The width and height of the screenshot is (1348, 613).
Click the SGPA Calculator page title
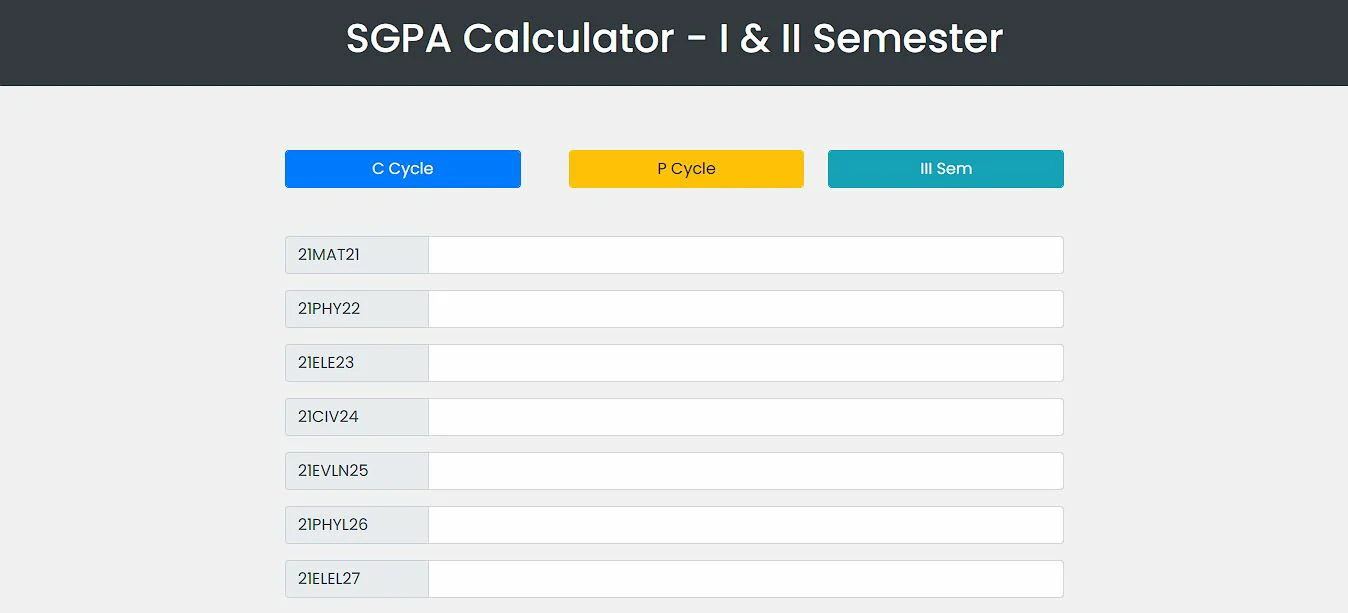click(x=674, y=39)
